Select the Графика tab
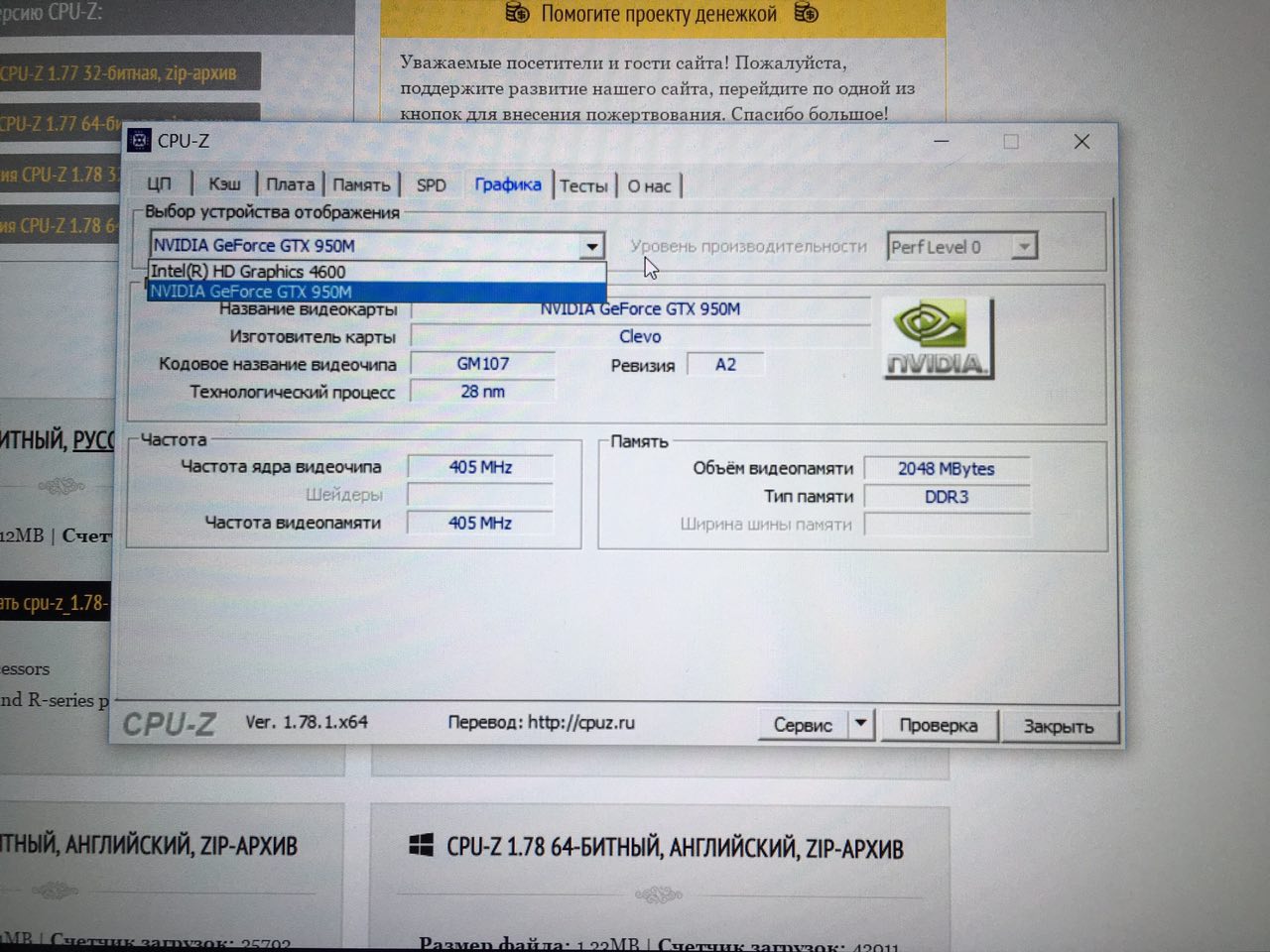 (507, 183)
